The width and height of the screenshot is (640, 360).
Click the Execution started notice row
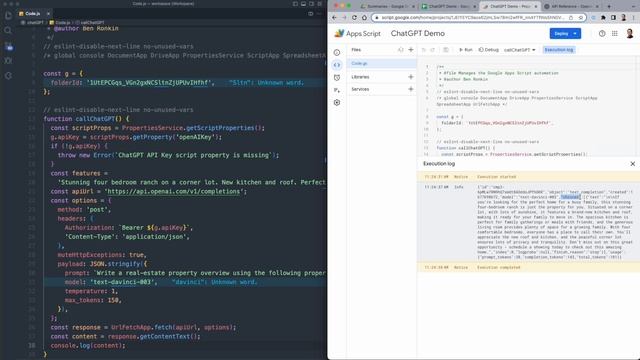coord(528,177)
